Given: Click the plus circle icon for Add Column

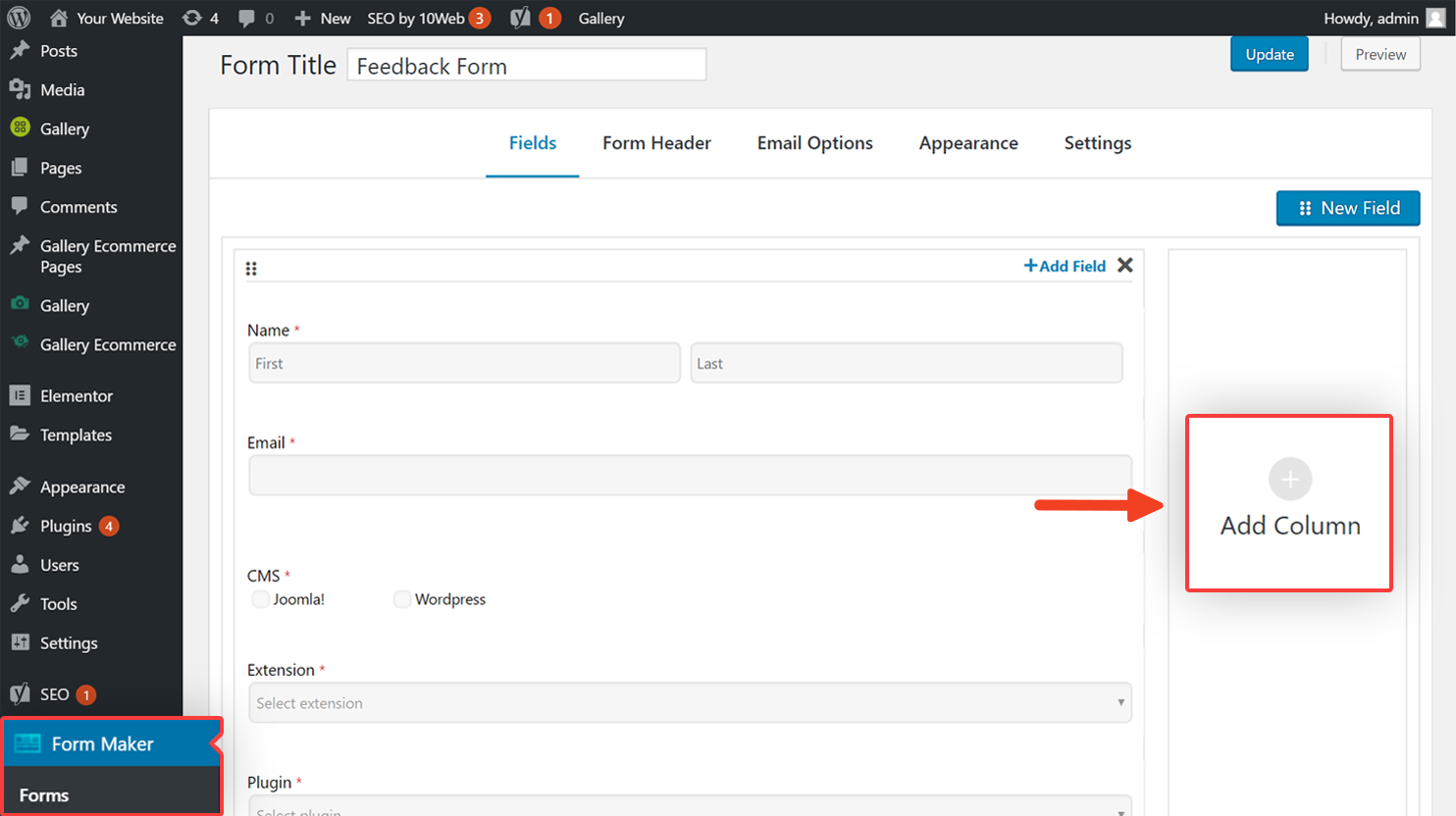Looking at the screenshot, I should tap(1290, 480).
